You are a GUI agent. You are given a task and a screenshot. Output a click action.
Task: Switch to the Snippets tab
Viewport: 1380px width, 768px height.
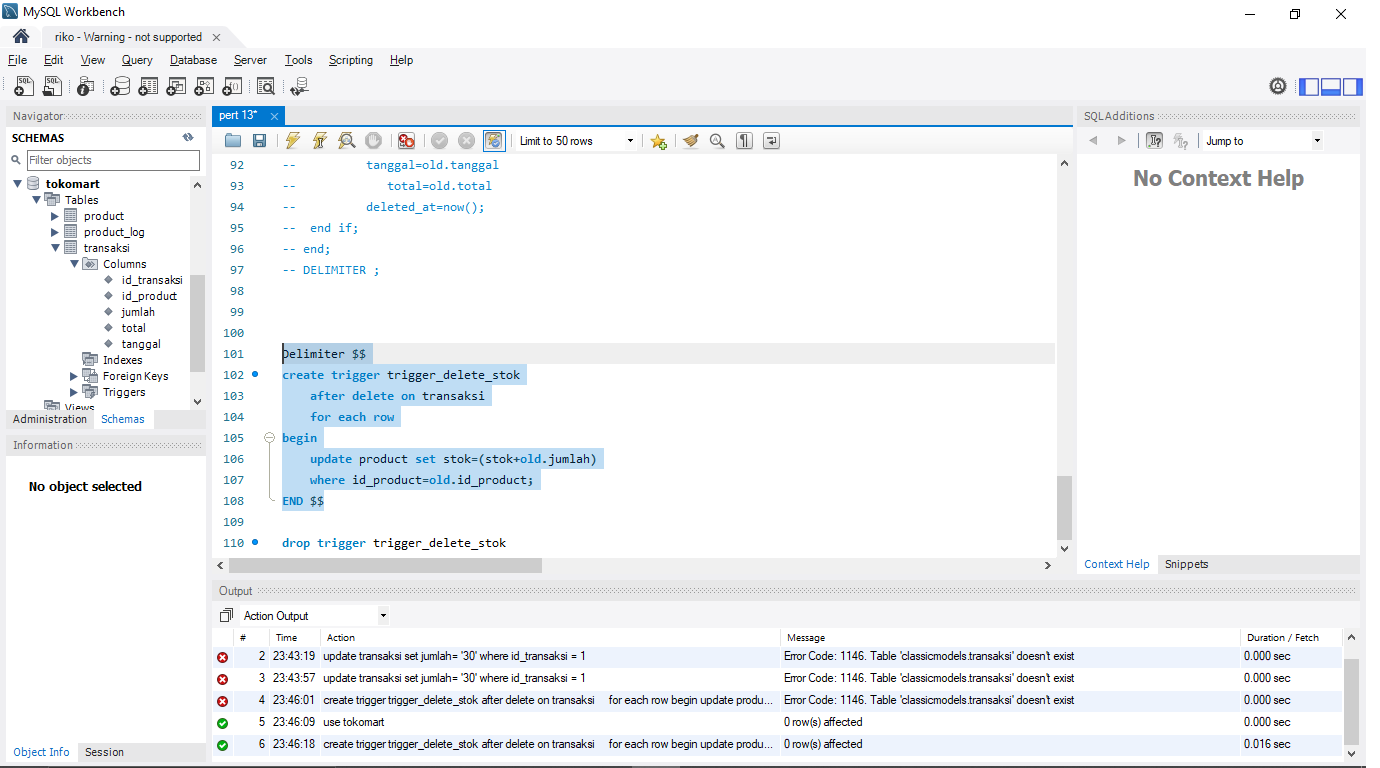(x=1186, y=564)
